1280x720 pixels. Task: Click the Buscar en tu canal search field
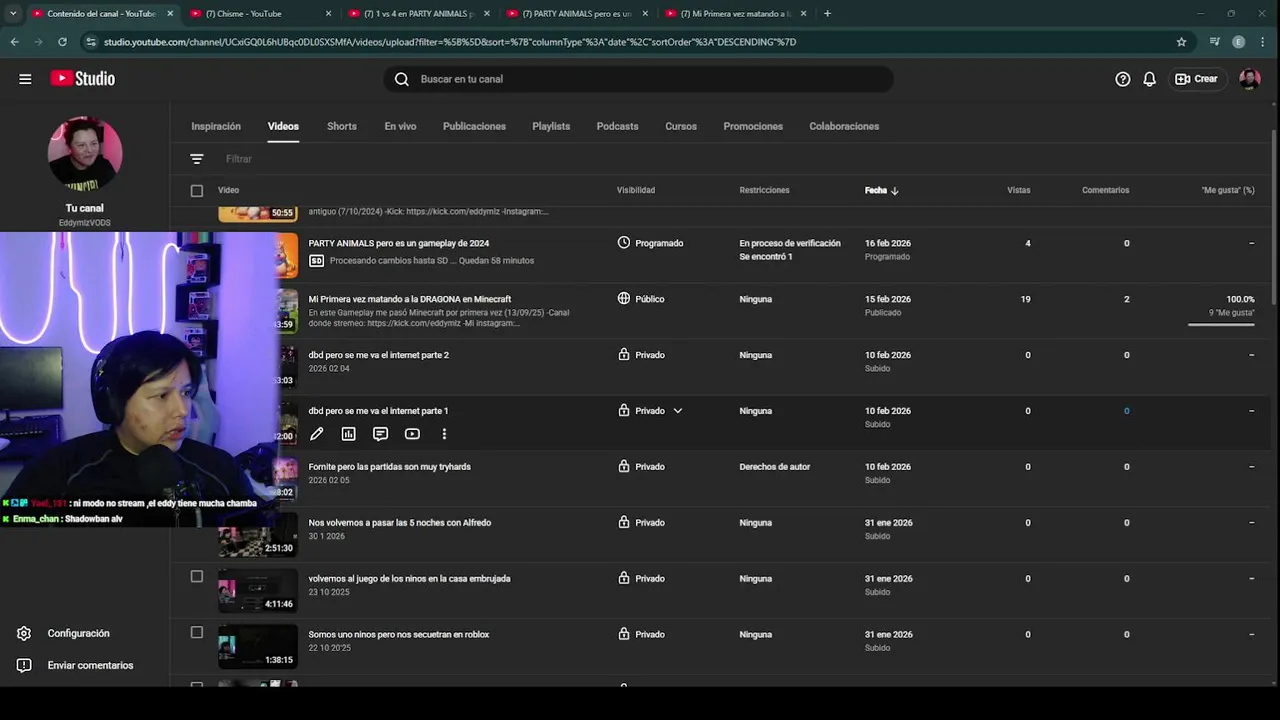click(640, 79)
